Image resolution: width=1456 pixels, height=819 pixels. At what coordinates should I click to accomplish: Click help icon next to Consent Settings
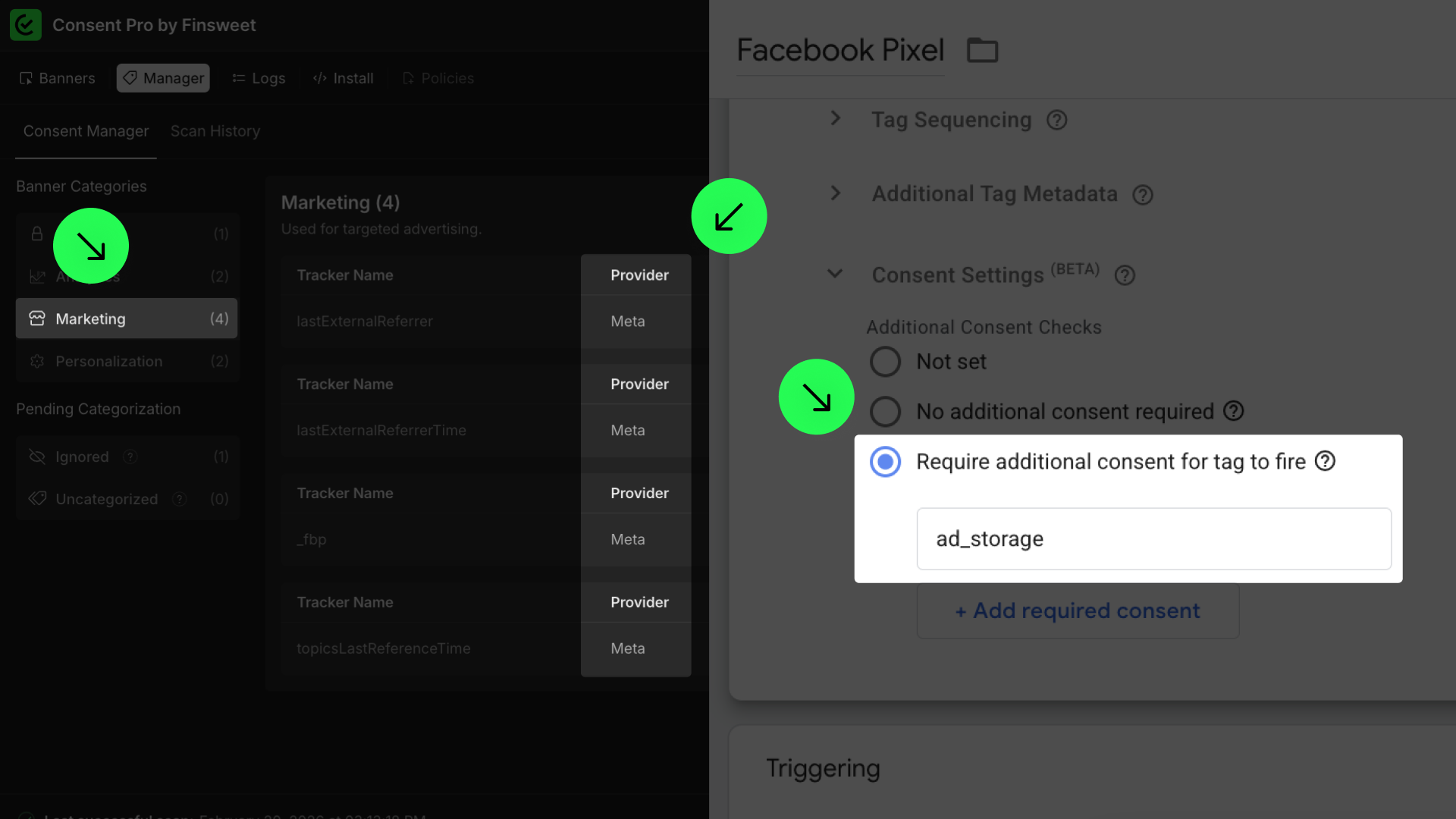(1125, 275)
